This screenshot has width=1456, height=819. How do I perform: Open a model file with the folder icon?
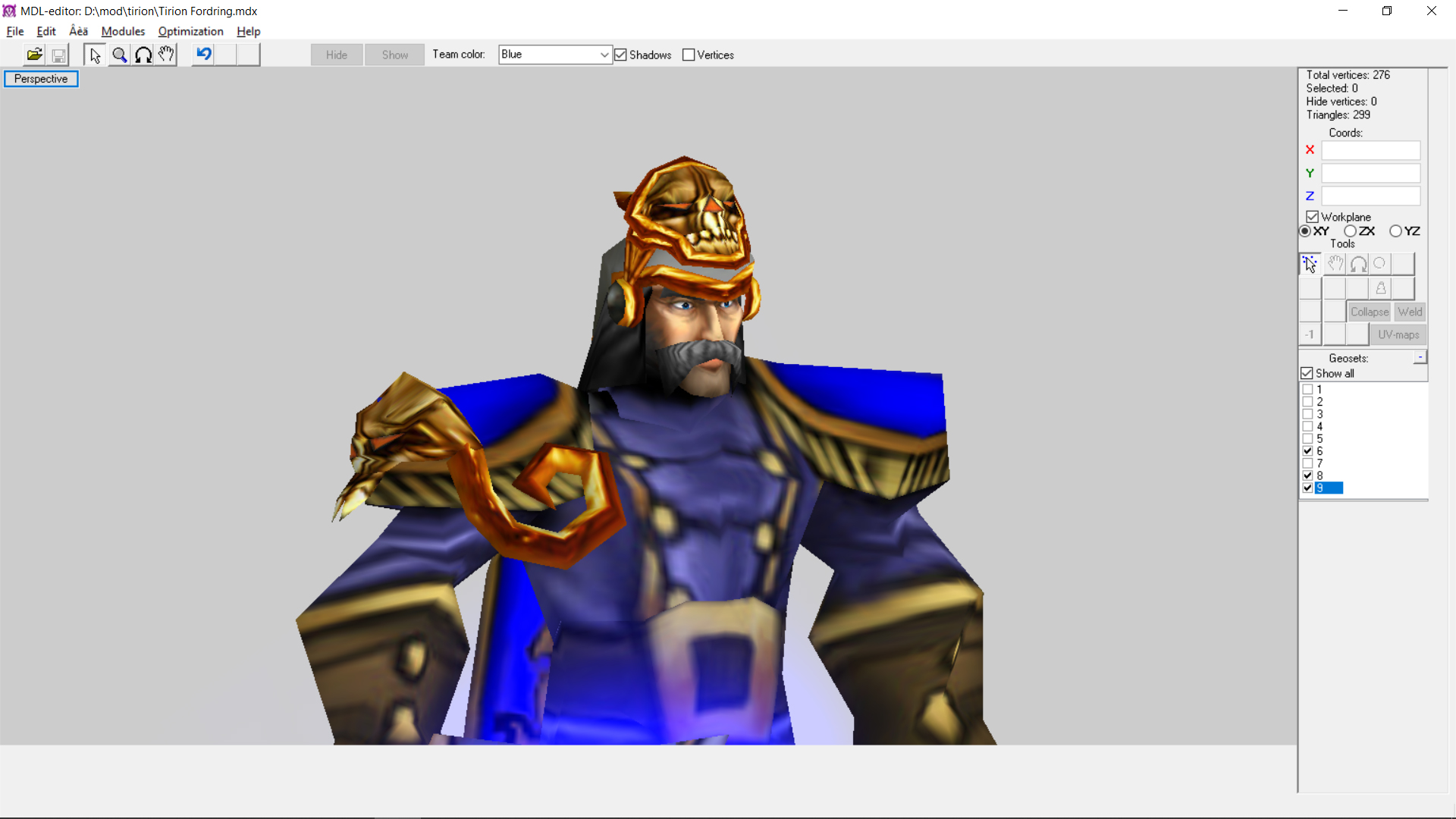(x=35, y=55)
